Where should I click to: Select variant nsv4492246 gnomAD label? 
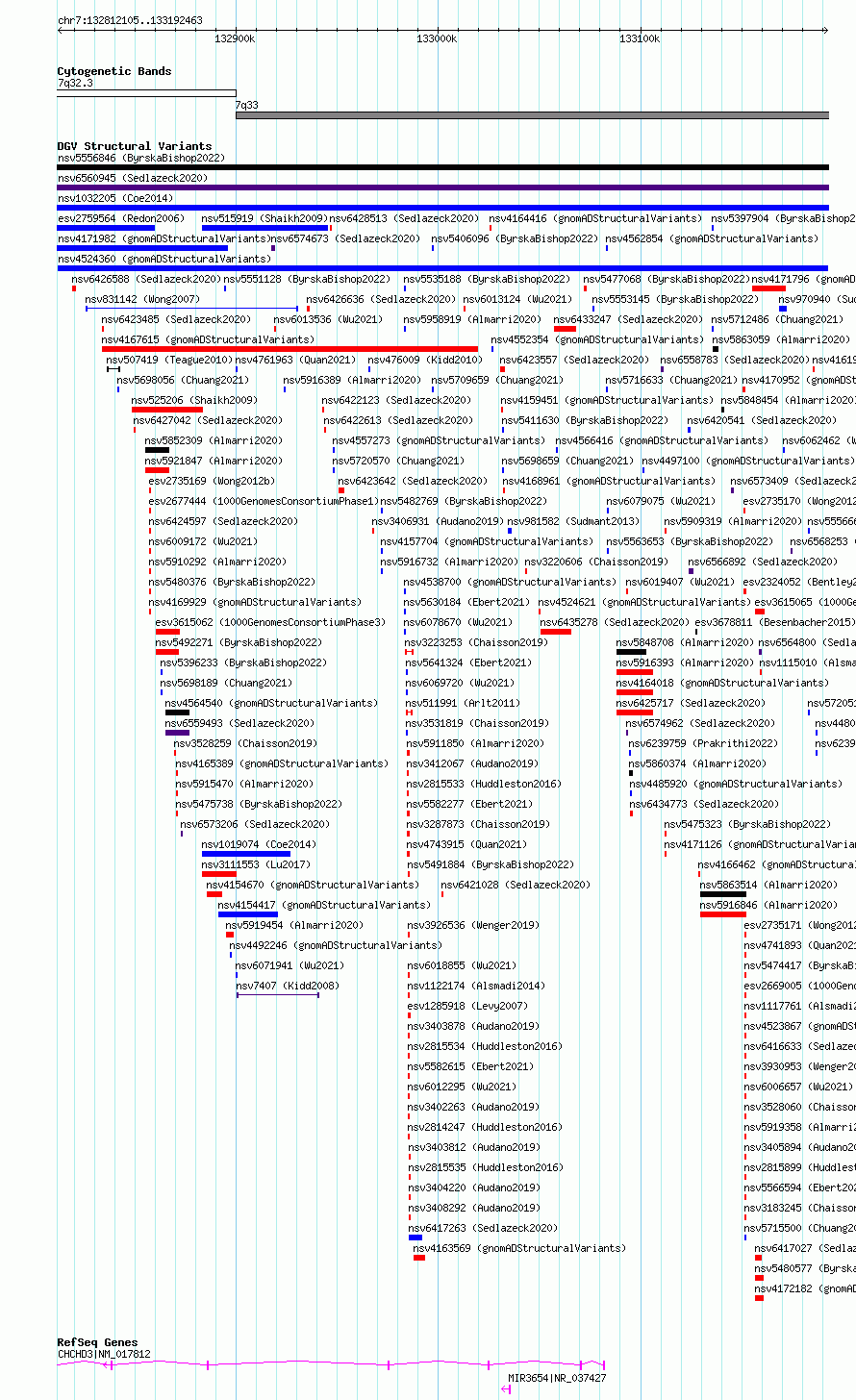(336, 945)
